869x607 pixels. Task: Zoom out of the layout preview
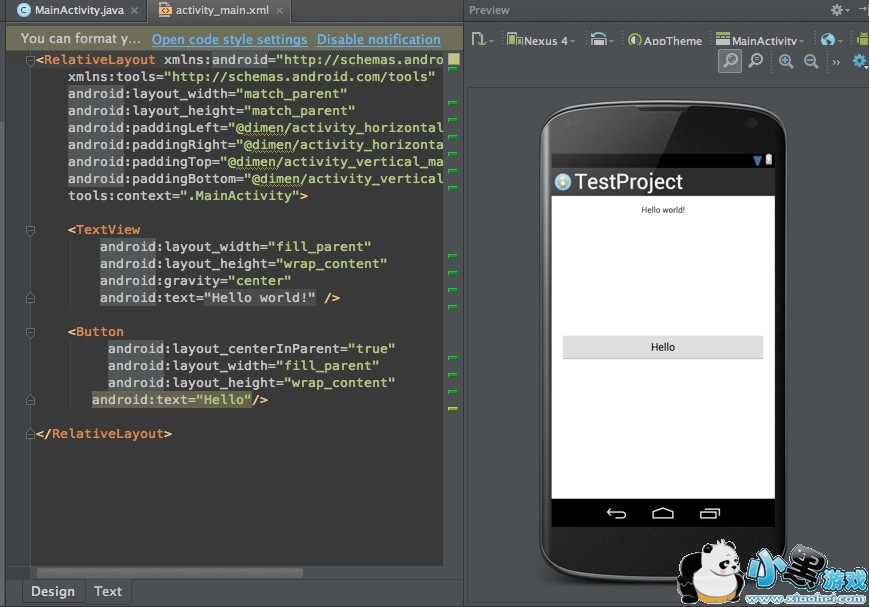[x=811, y=62]
